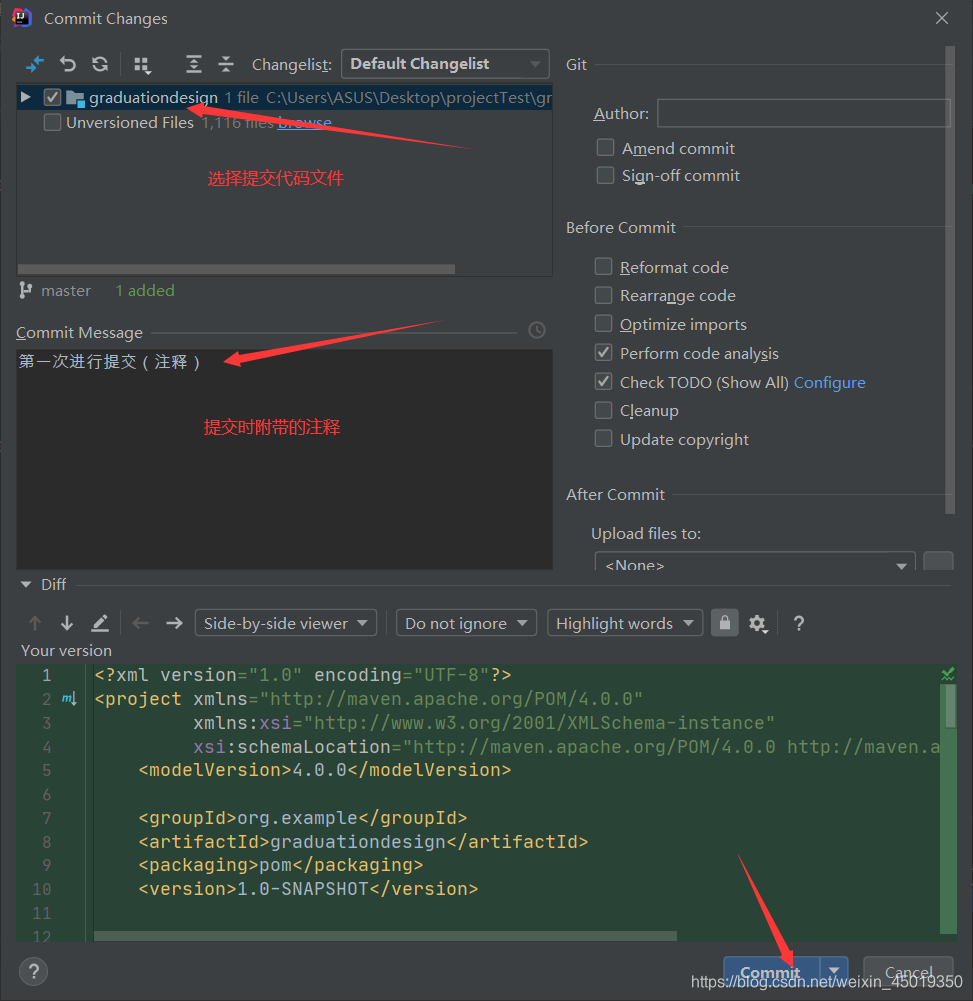973x1001 pixels.
Task: Click the compare previous file left arrow
Action: click(140, 622)
